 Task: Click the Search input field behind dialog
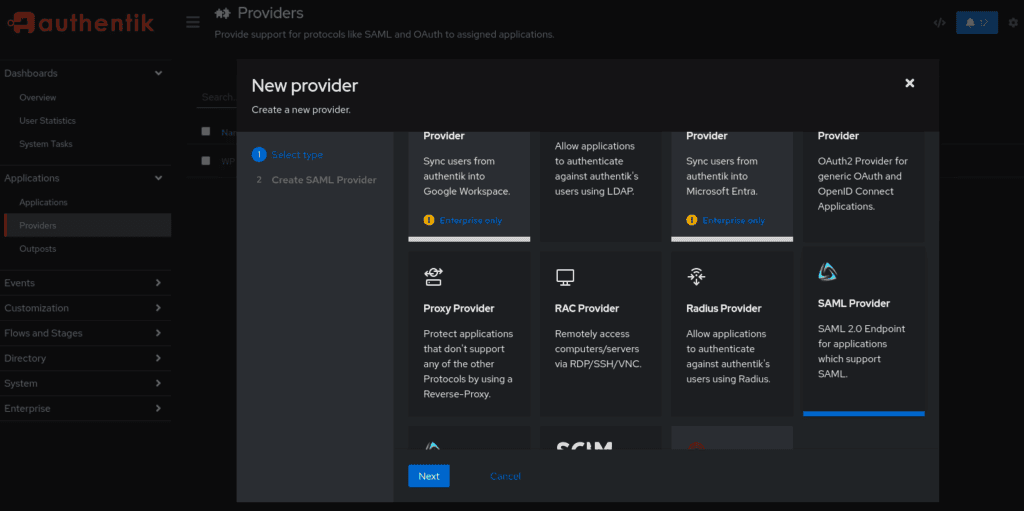pos(217,97)
